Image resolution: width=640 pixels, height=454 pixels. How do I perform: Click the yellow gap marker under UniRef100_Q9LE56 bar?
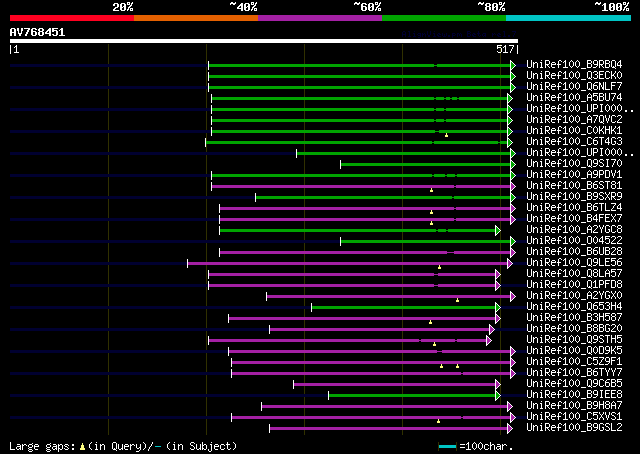(x=440, y=267)
